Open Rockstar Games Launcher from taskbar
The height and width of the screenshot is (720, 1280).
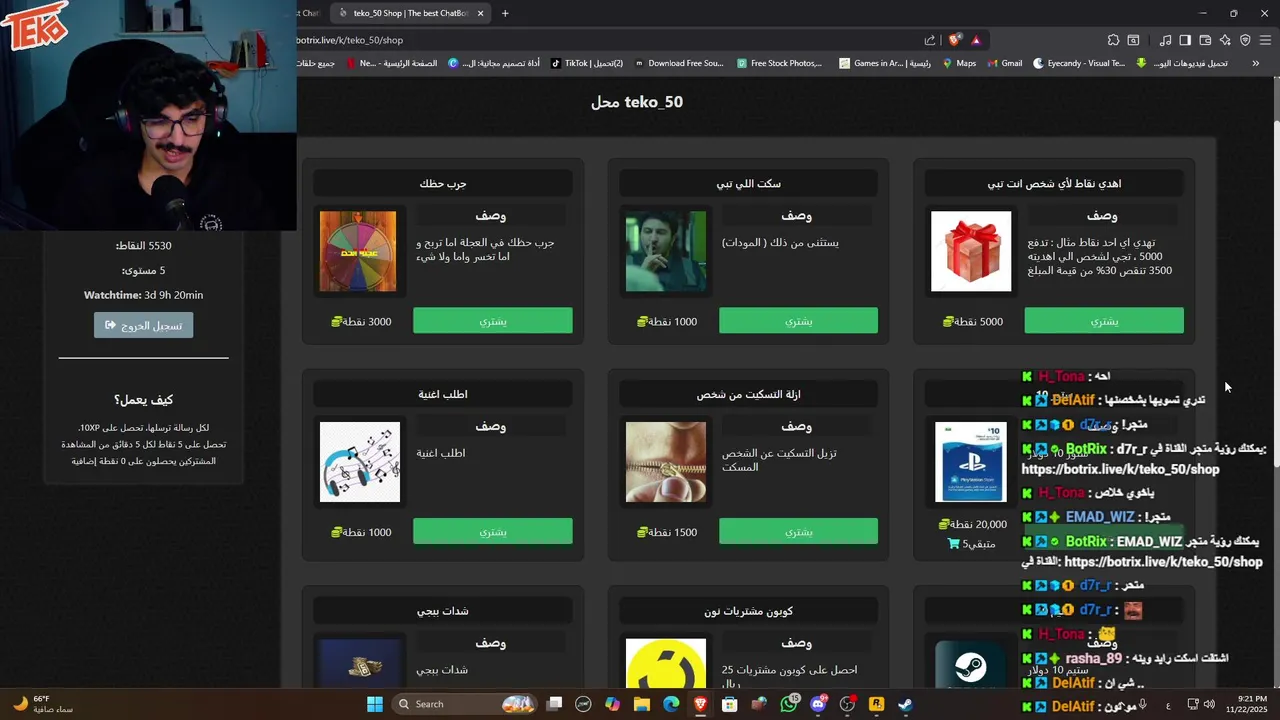pyautogui.click(x=877, y=704)
